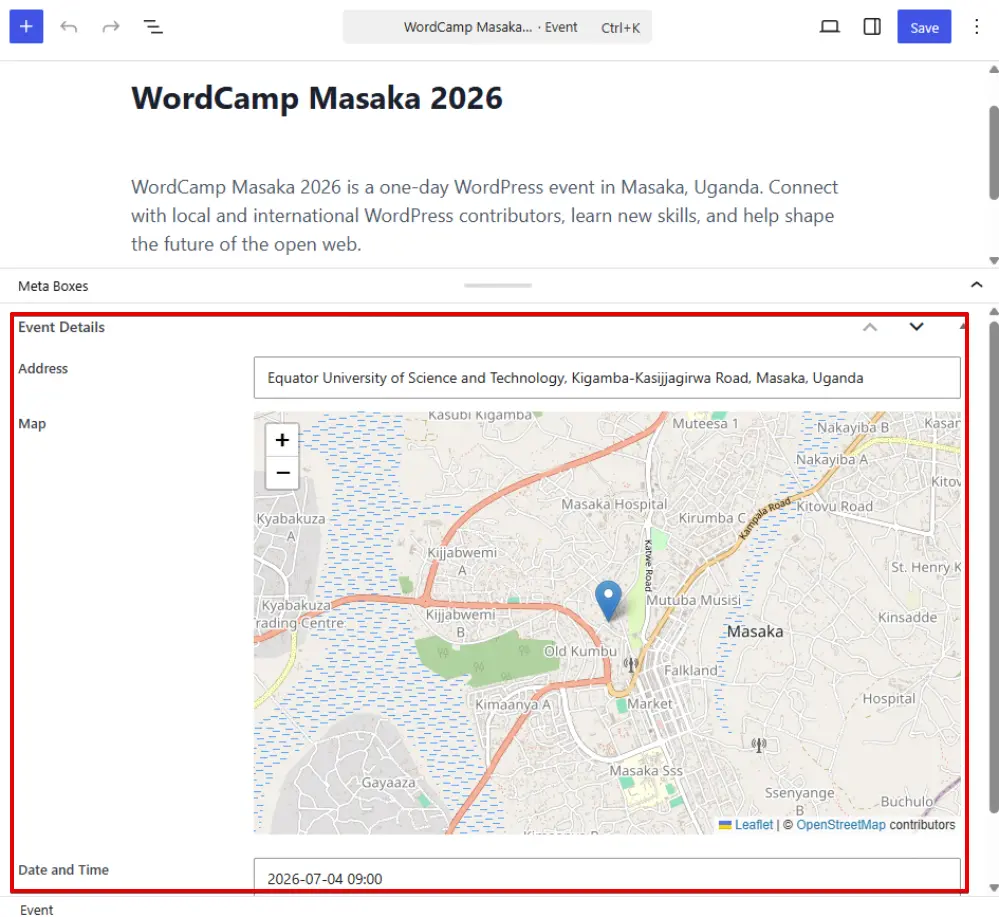The image size is (999, 917).
Task: Open the block inserter plus button
Action: 26,27
